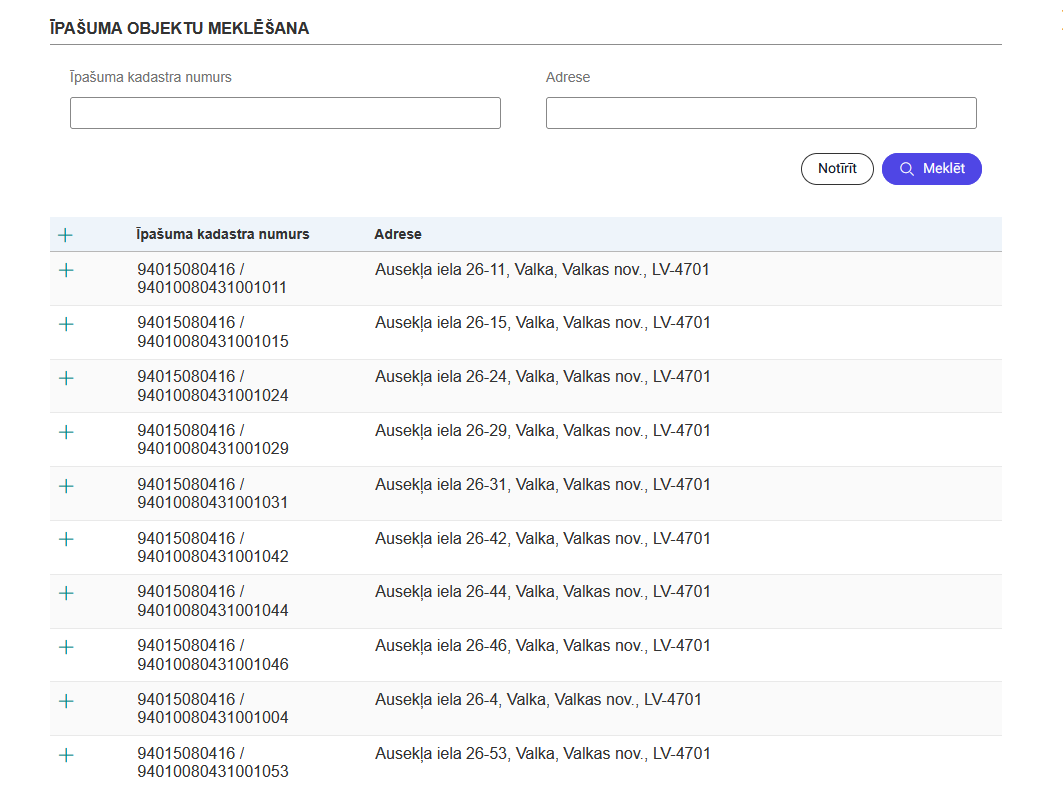Click plus icon beside Ausekļa iela 26-46
This screenshot has height=787, width=1063.
pos(66,647)
